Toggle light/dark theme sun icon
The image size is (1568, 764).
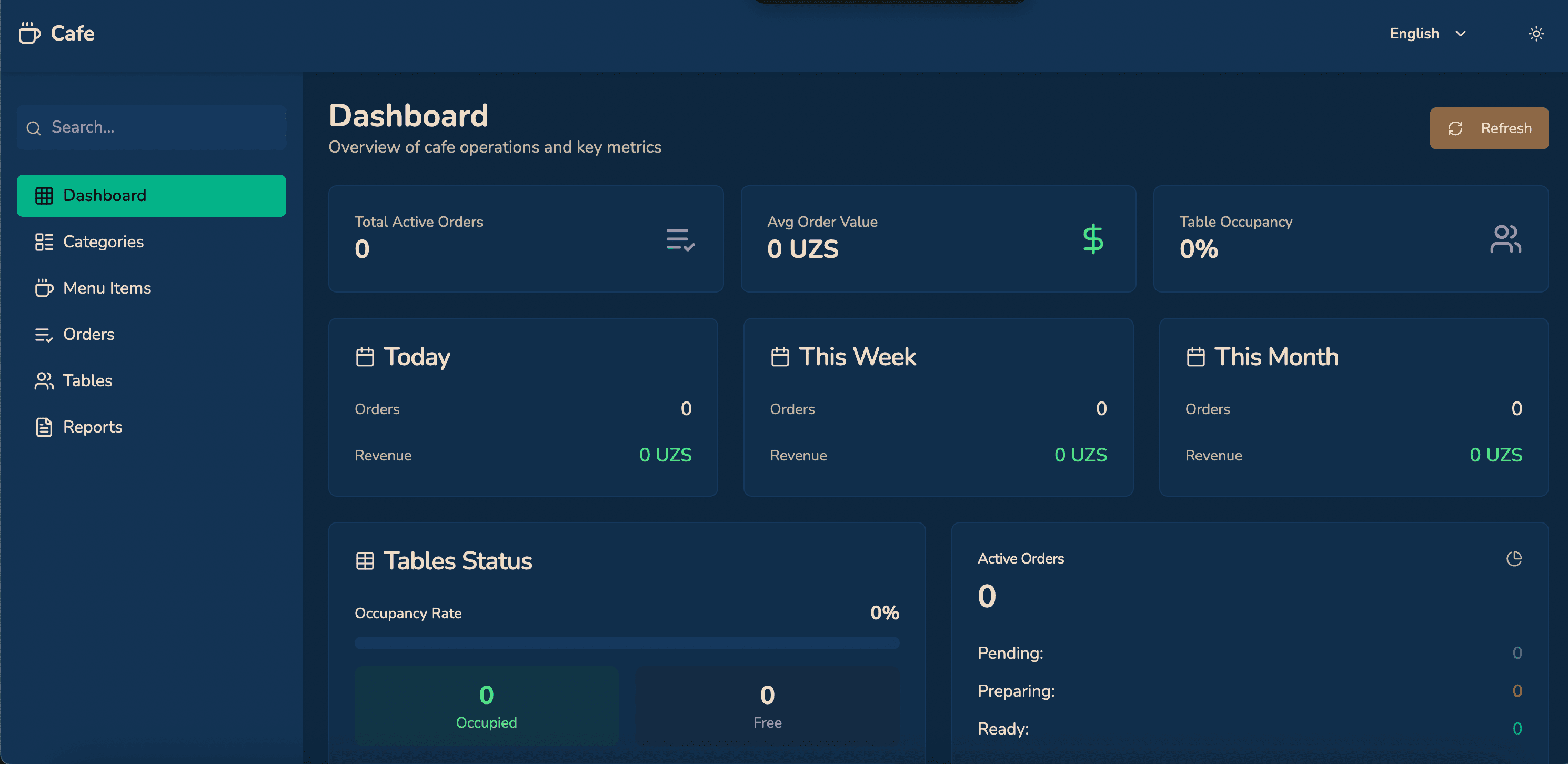1536,34
